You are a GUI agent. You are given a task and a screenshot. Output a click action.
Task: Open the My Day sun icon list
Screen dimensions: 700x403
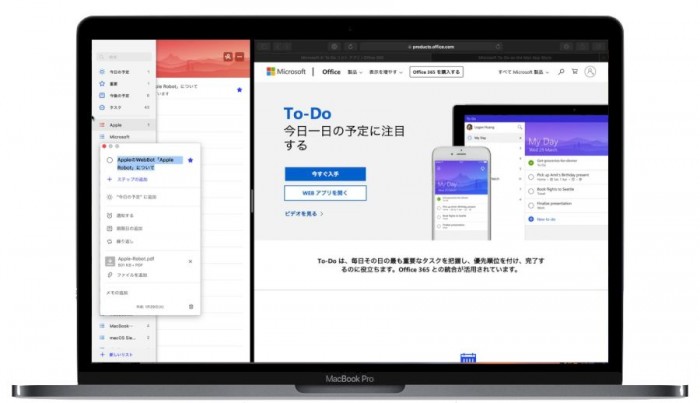pos(124,71)
